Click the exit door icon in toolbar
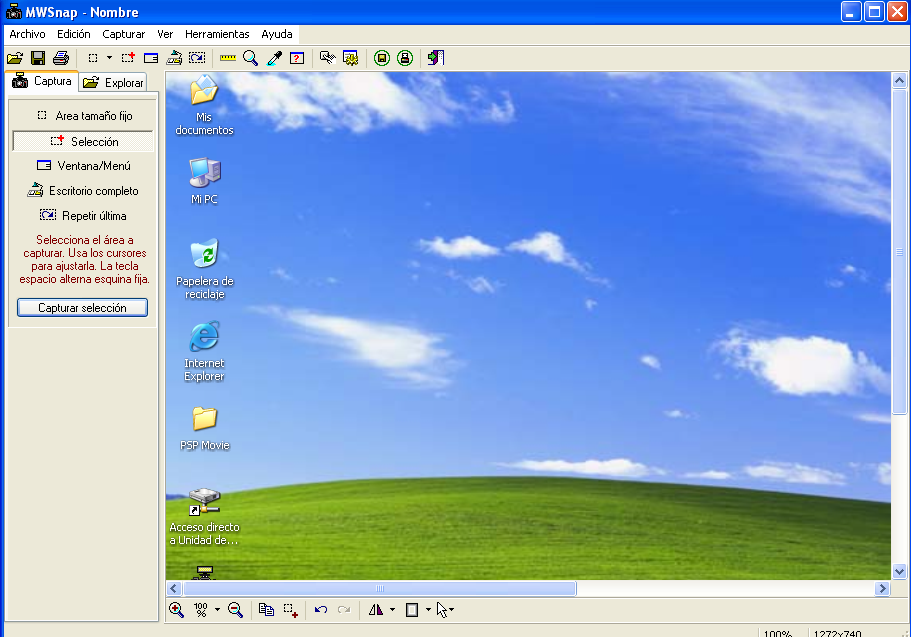This screenshot has height=637, width=911. (x=436, y=58)
